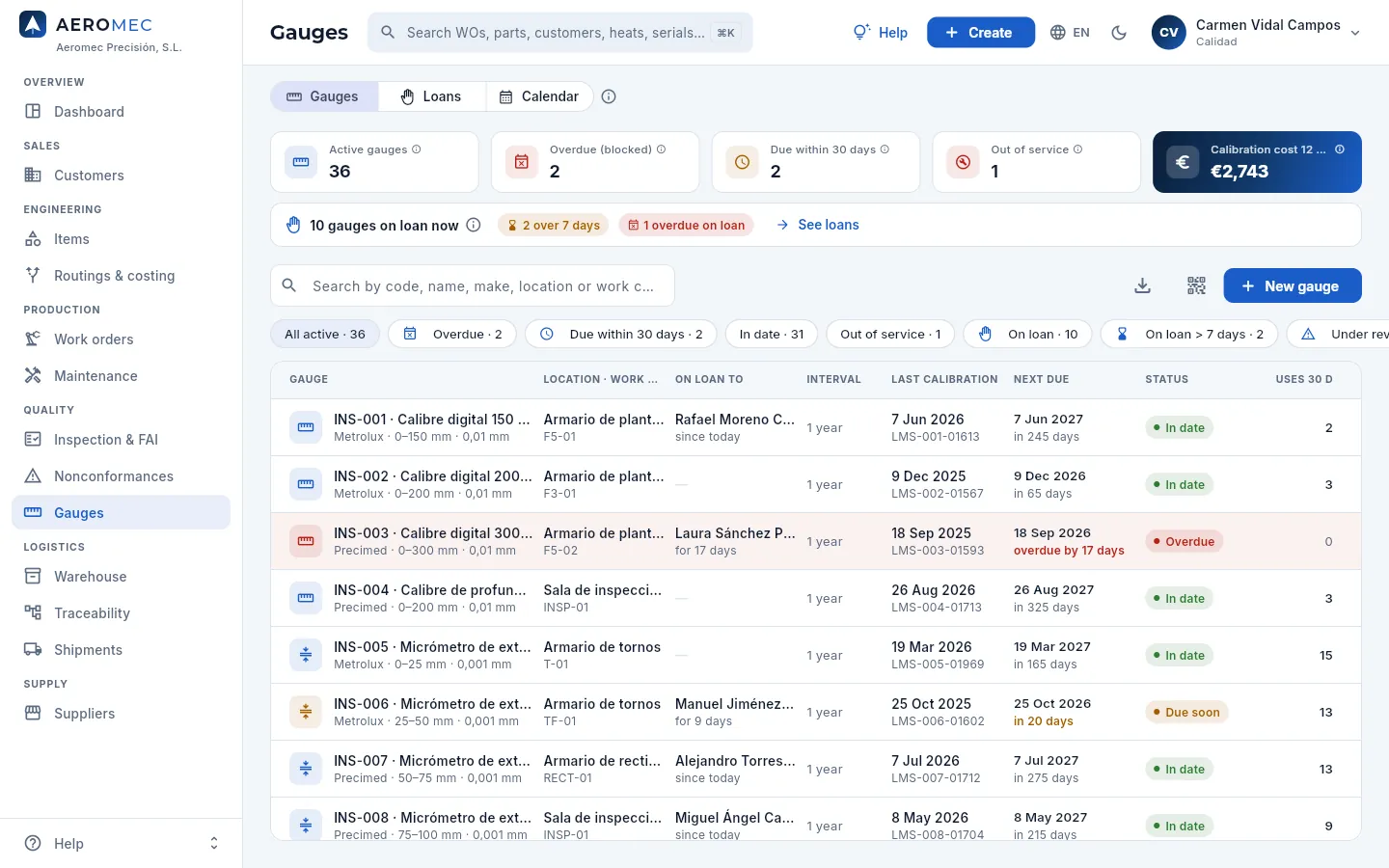Toggle Out of service 1 filter chip
This screenshot has height=868, width=1389.
point(890,334)
